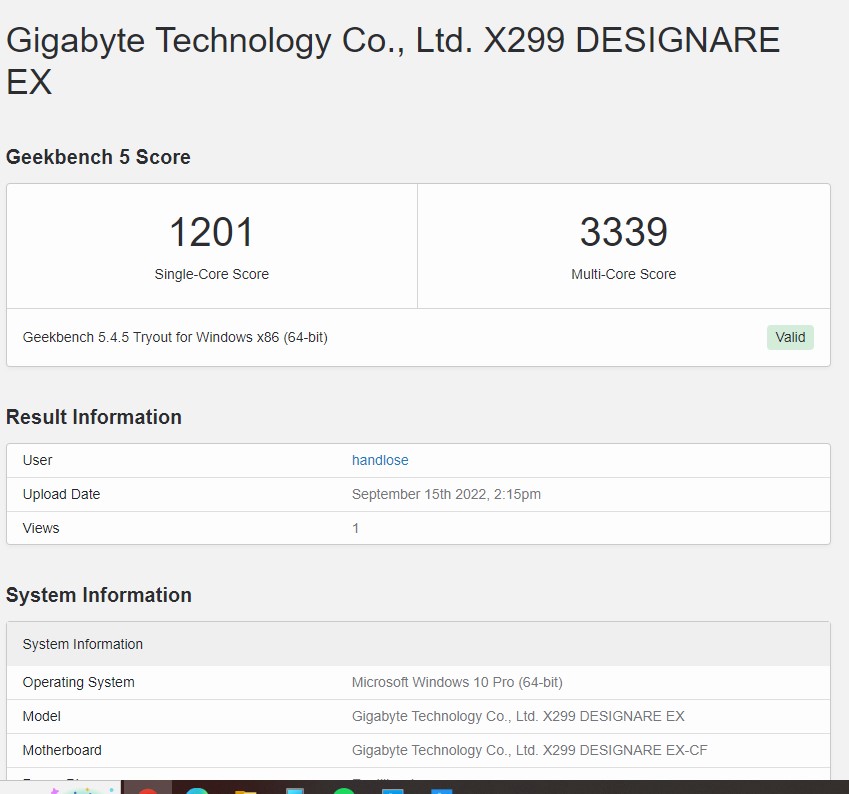Click the Model value X299 DESIGNARE EX

click(x=518, y=717)
